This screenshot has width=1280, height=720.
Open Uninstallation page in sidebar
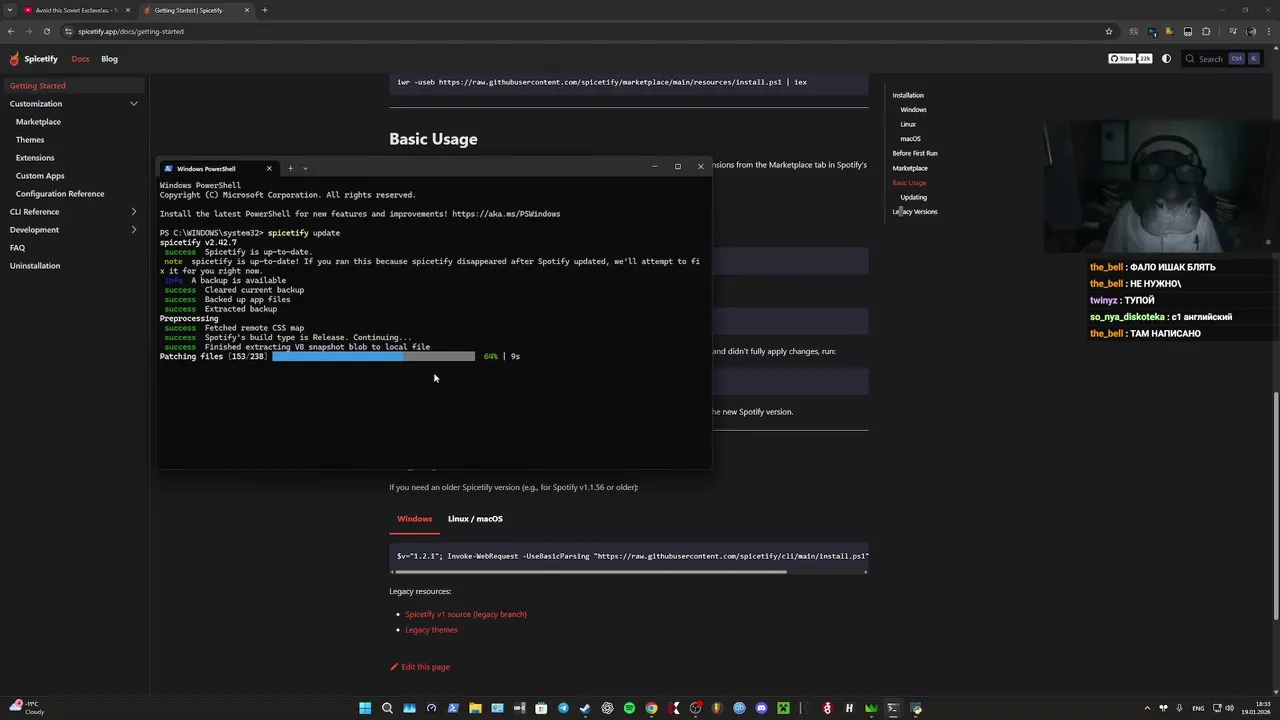(35, 266)
